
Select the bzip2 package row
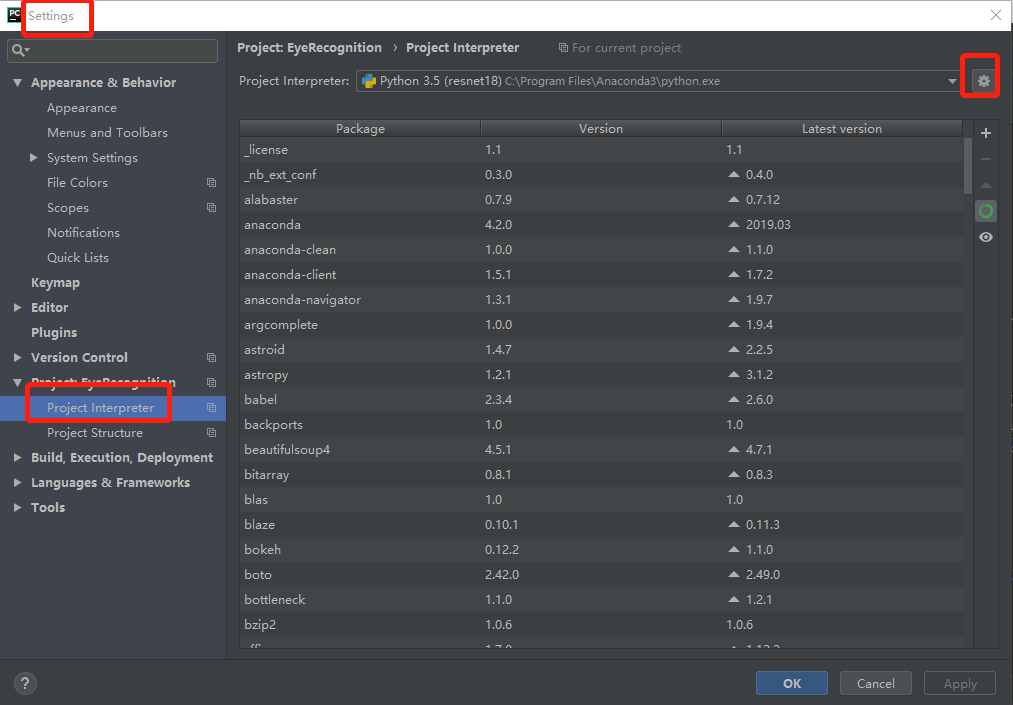click(601, 624)
